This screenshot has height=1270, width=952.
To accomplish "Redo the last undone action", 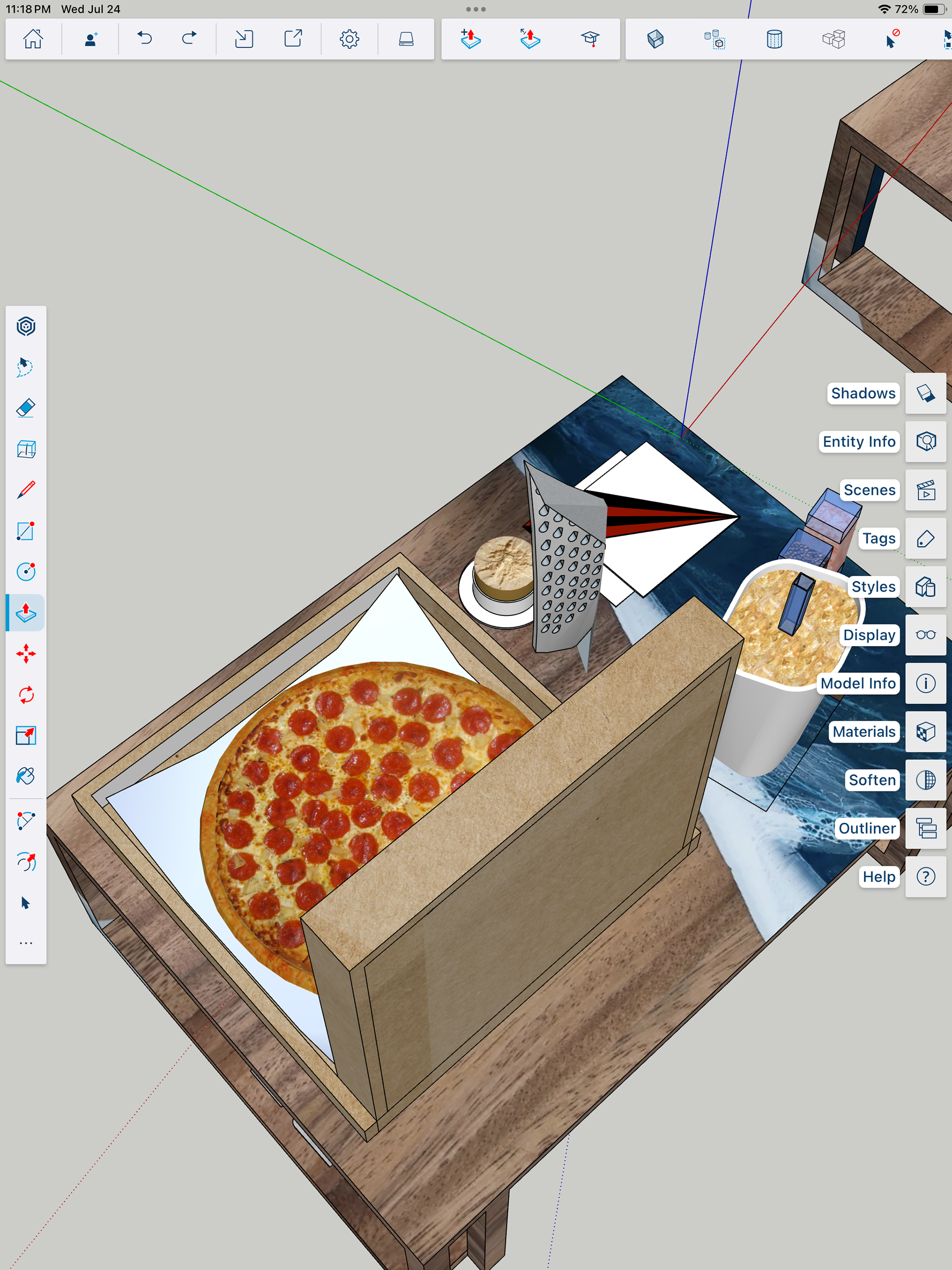I will [x=189, y=39].
